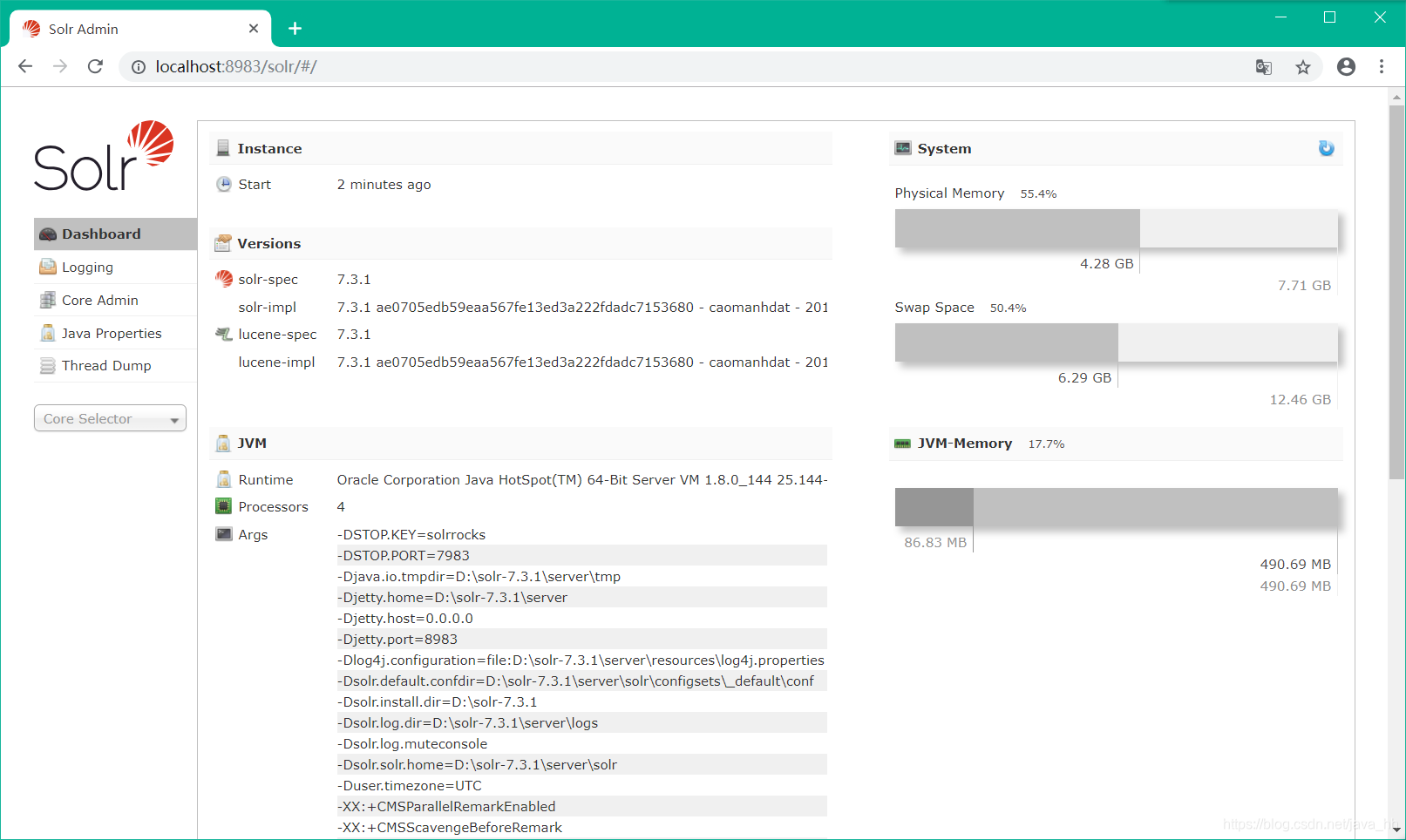Viewport: 1406px width, 840px height.
Task: Go forward in browser history
Action: (60, 66)
